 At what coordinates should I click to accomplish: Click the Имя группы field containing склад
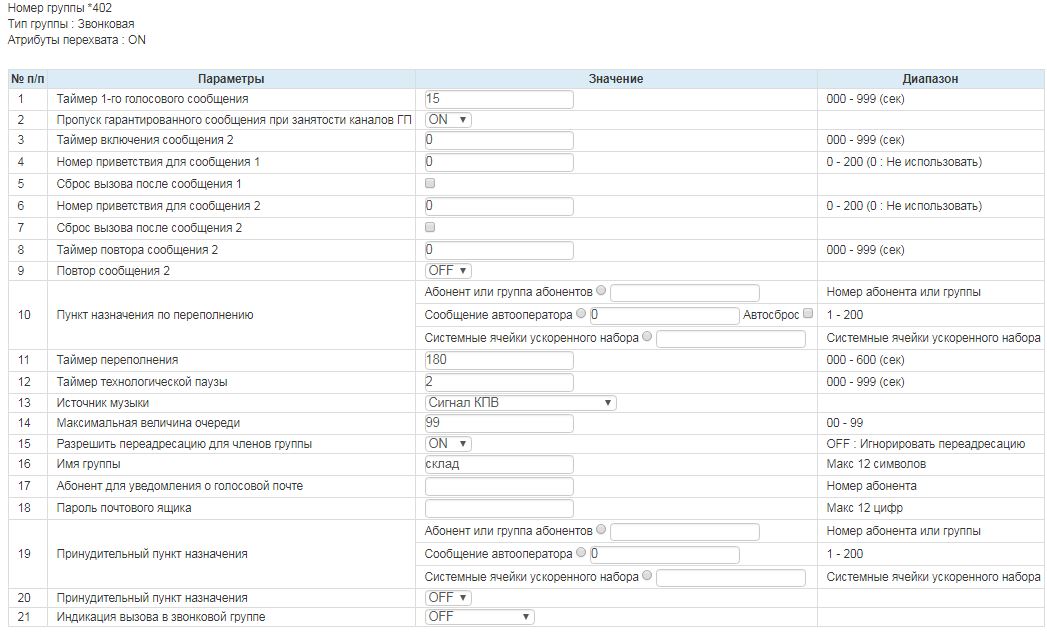(x=499, y=464)
